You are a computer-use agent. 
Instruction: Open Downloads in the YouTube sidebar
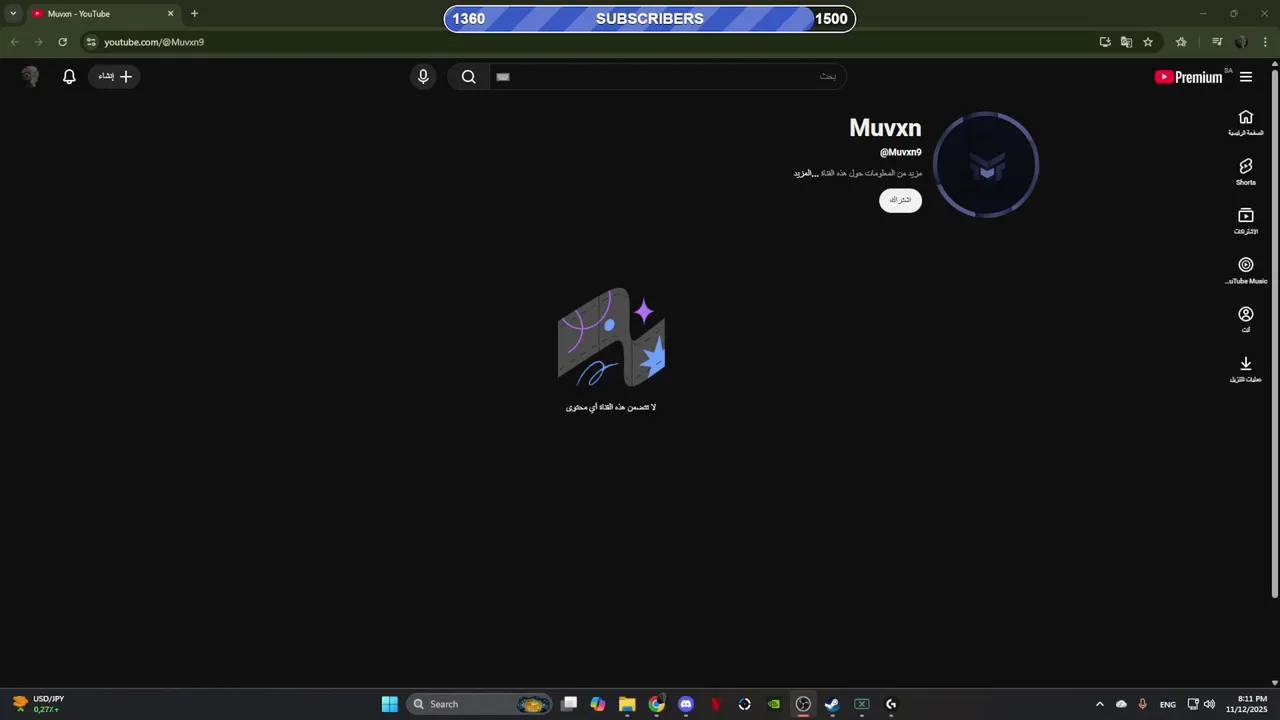pyautogui.click(x=1246, y=369)
